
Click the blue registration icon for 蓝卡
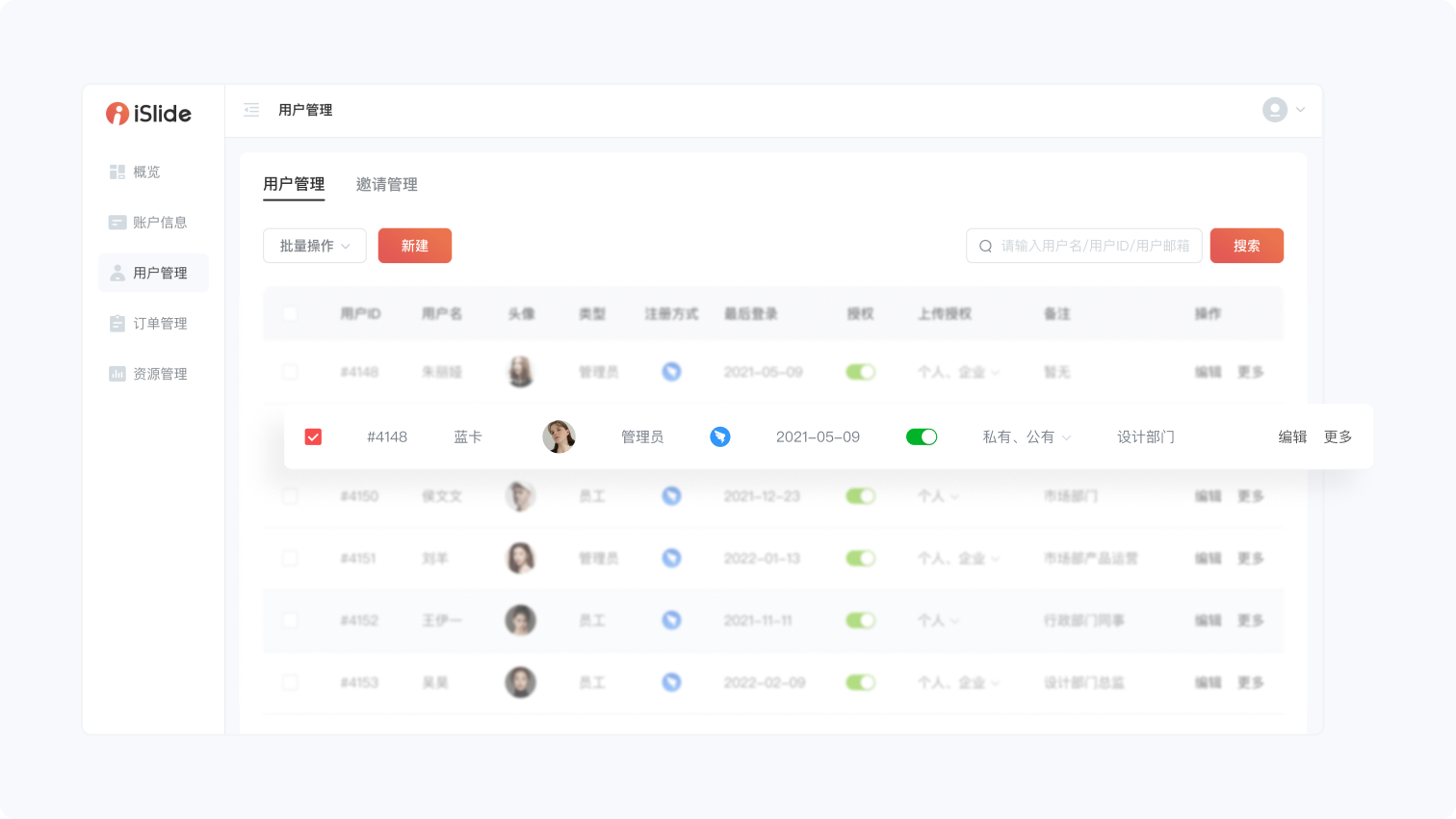pyautogui.click(x=719, y=437)
